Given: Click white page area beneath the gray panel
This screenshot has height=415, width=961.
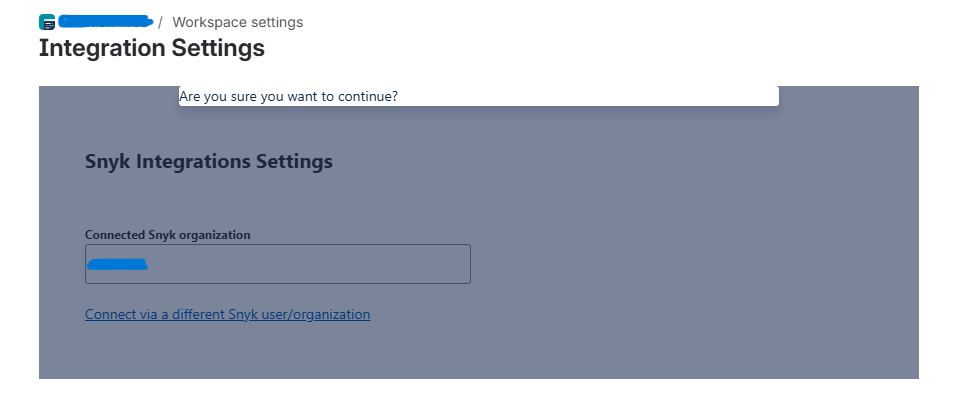Looking at the screenshot, I should click(478, 397).
